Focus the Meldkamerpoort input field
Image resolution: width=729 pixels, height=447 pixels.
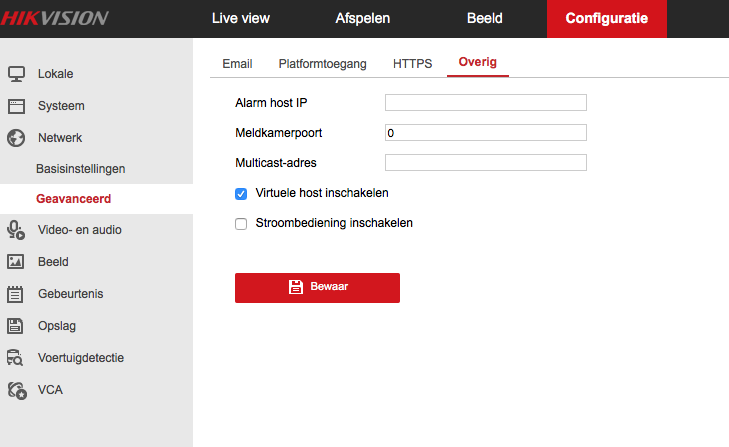click(x=485, y=133)
